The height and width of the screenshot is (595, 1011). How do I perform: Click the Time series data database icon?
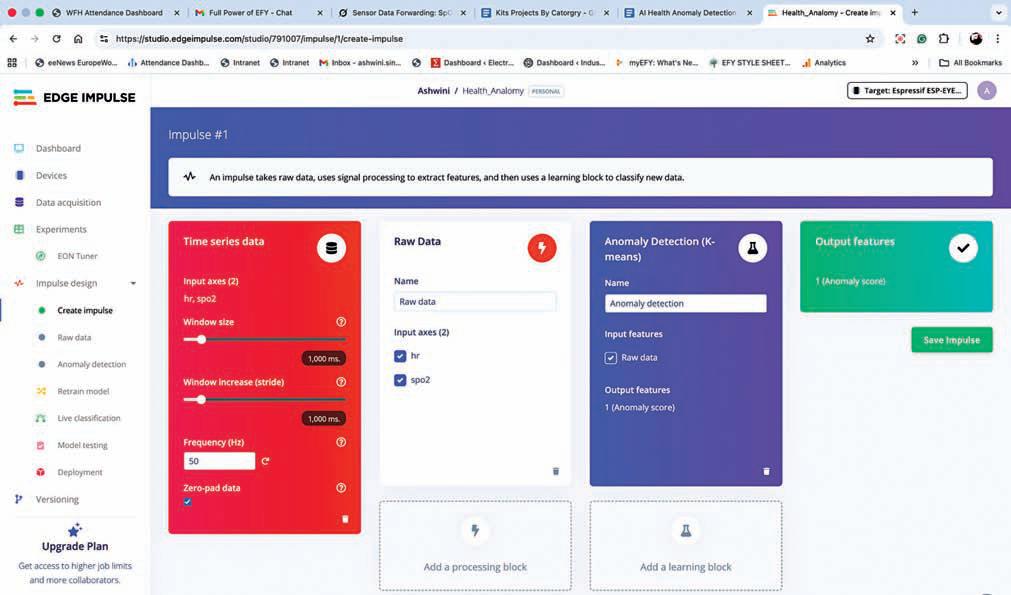pyautogui.click(x=331, y=248)
